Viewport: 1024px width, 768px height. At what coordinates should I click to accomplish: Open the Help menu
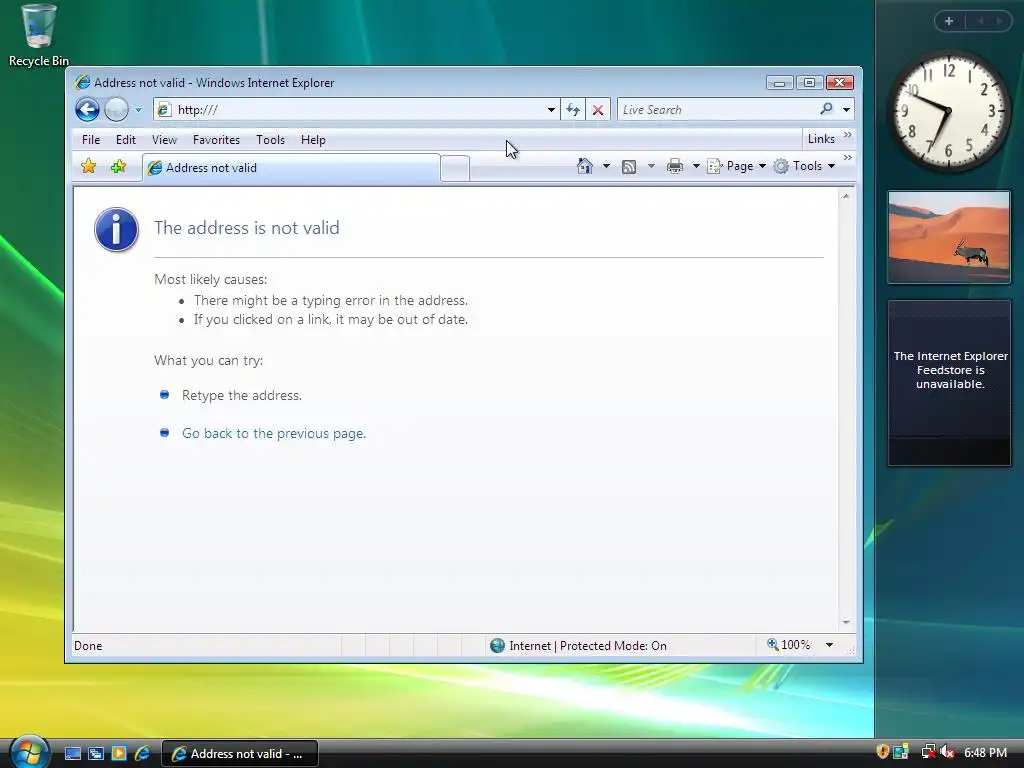(x=313, y=140)
